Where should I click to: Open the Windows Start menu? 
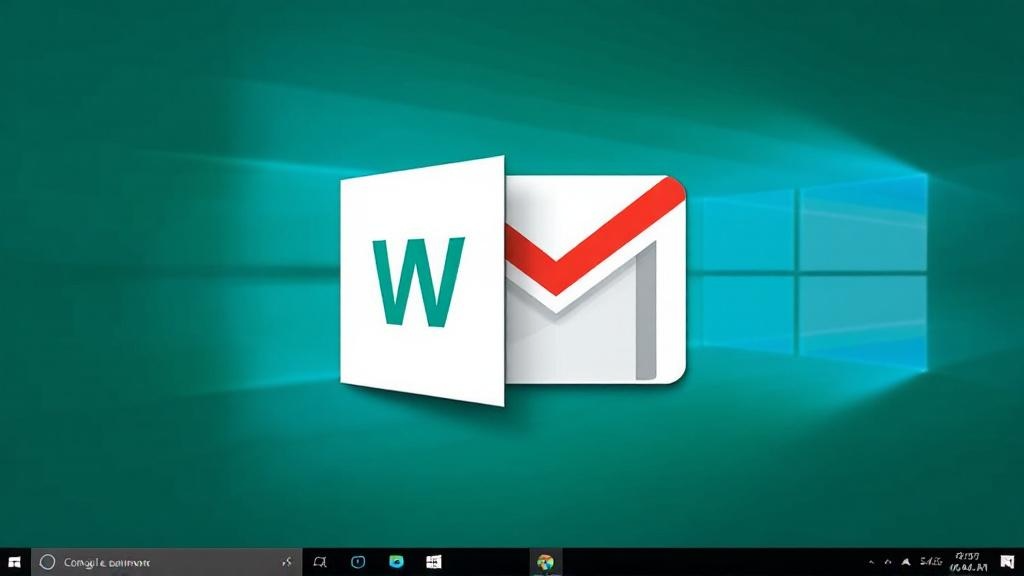pyautogui.click(x=14, y=562)
